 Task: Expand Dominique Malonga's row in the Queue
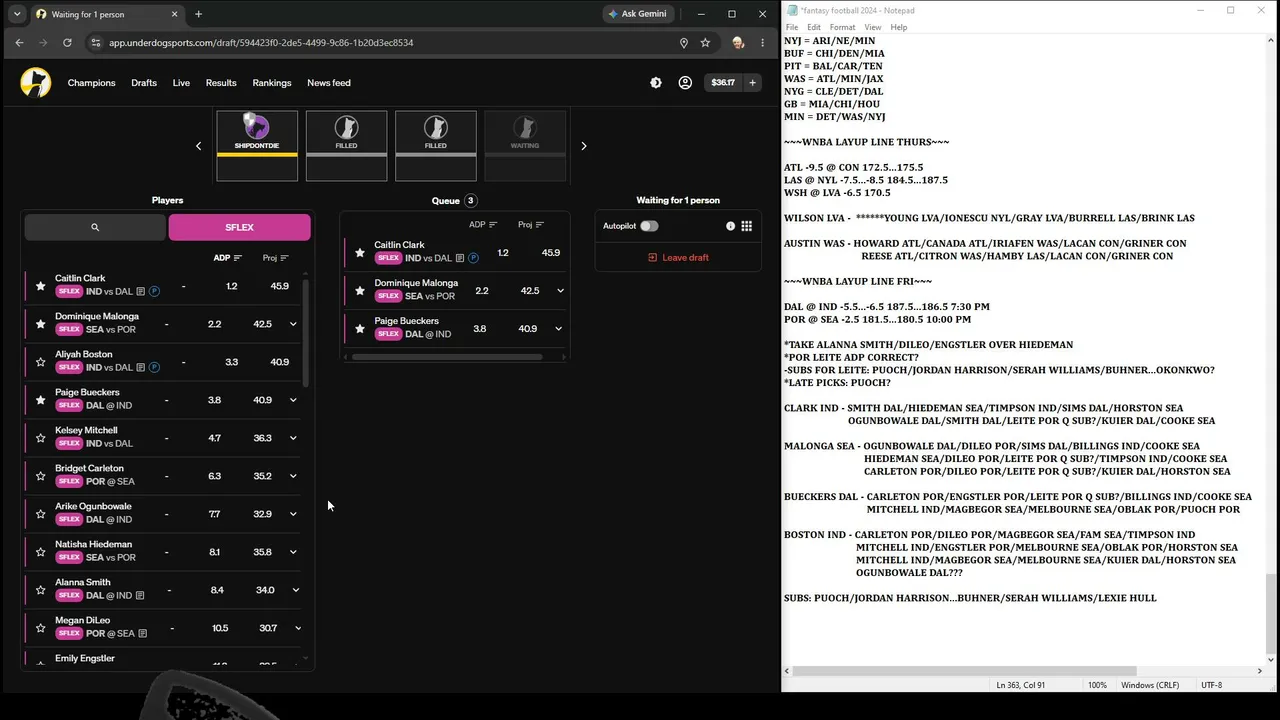pos(560,291)
